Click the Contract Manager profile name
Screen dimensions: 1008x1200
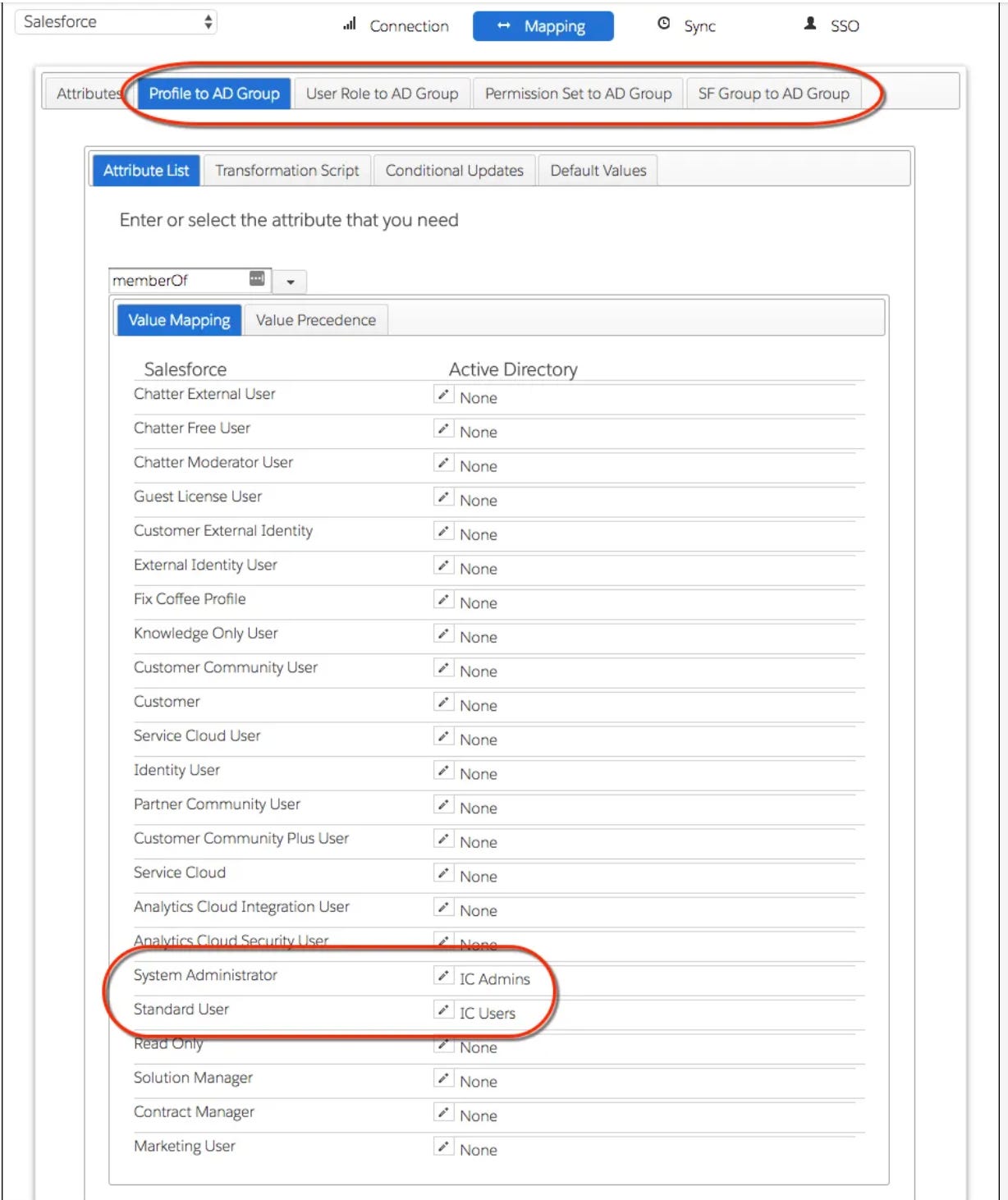click(x=194, y=1112)
